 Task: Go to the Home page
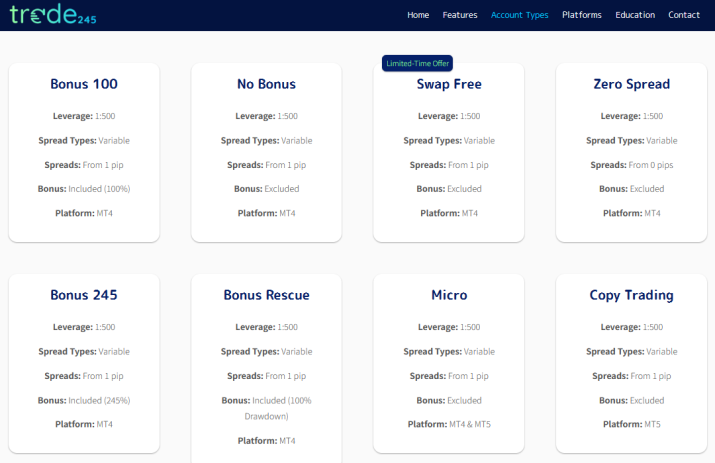(x=418, y=15)
